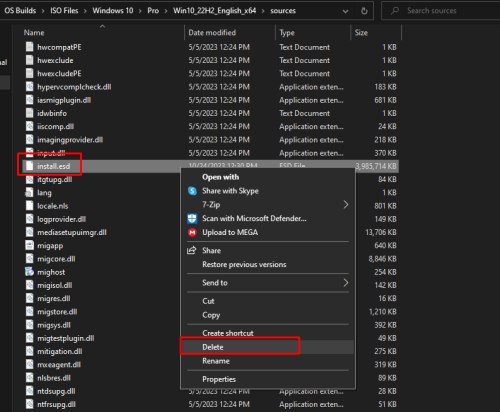This screenshot has width=500, height=412.
Task: Click the locale.nls file icon
Action: [x=30, y=206]
